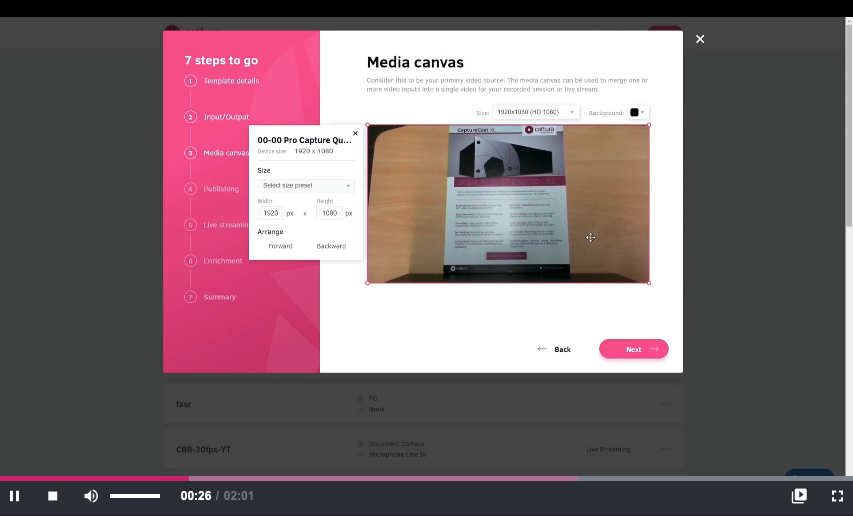Open the video playlist icon

click(x=799, y=495)
